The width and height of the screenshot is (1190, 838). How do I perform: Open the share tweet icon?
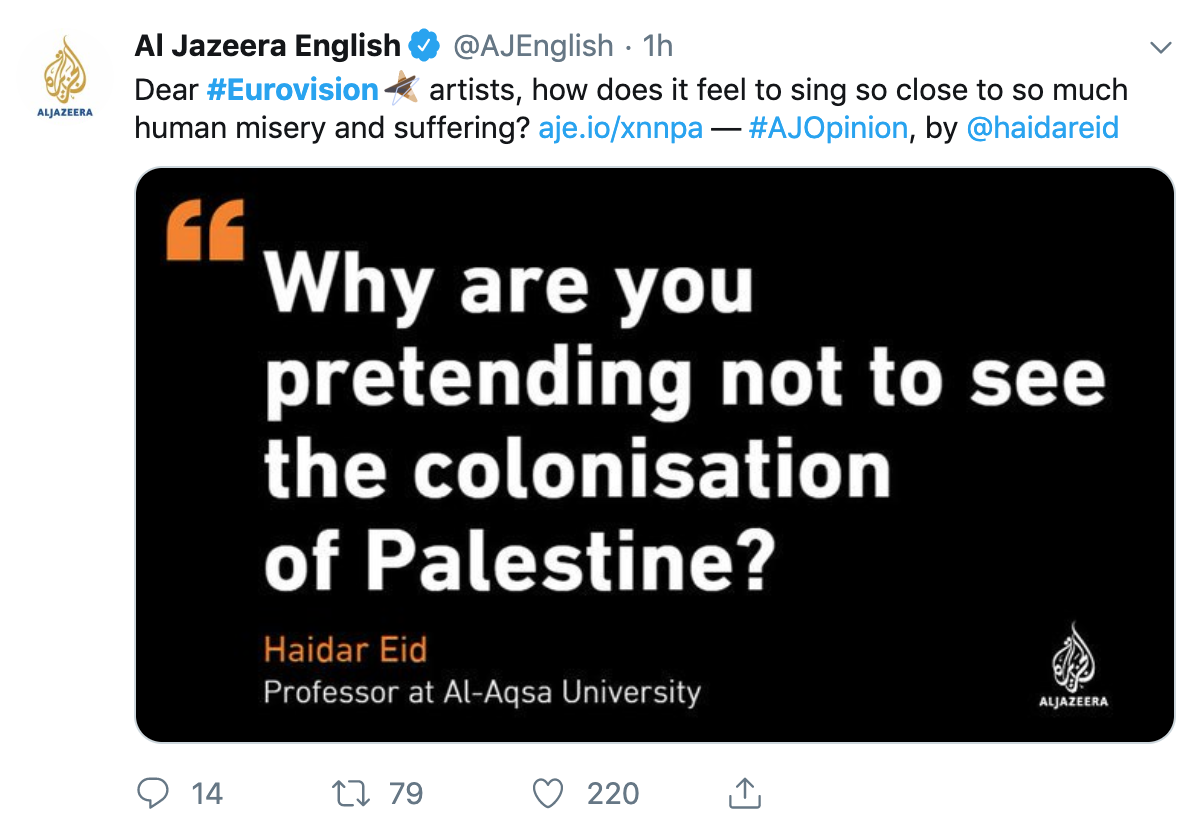pyautogui.click(x=742, y=793)
